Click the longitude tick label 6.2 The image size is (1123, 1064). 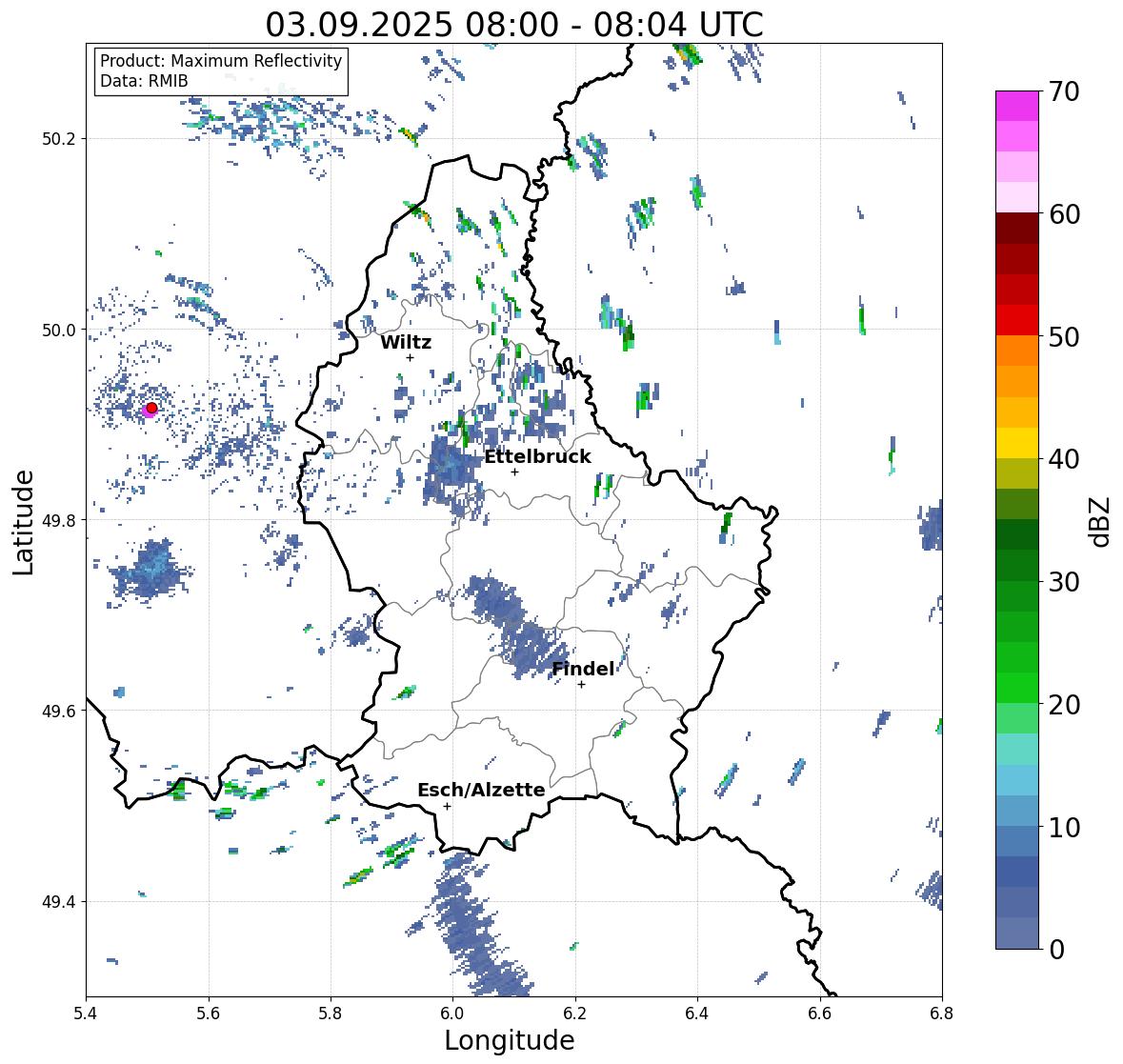pos(575,1014)
